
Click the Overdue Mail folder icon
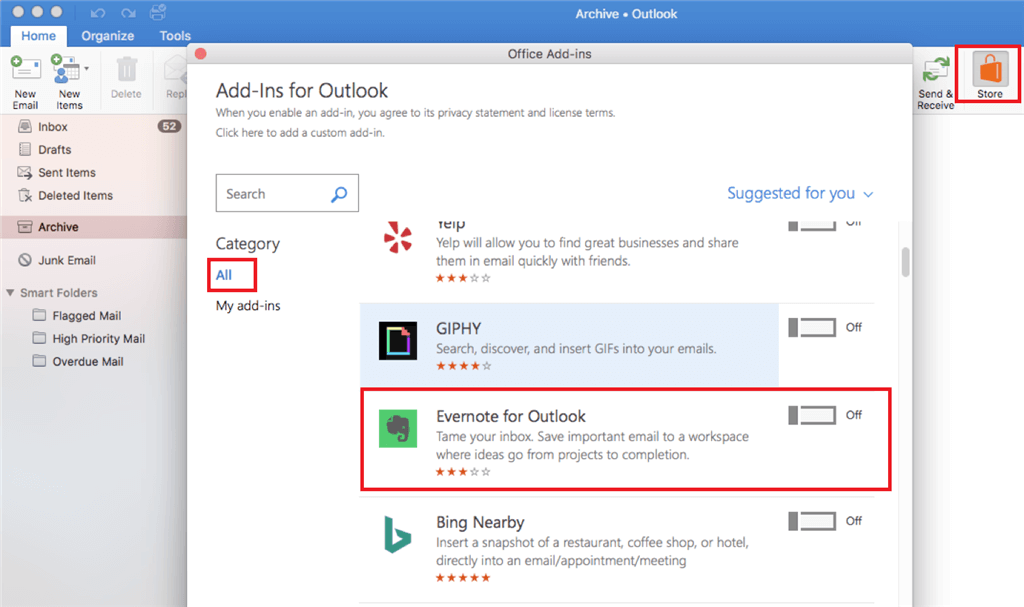tap(39, 361)
